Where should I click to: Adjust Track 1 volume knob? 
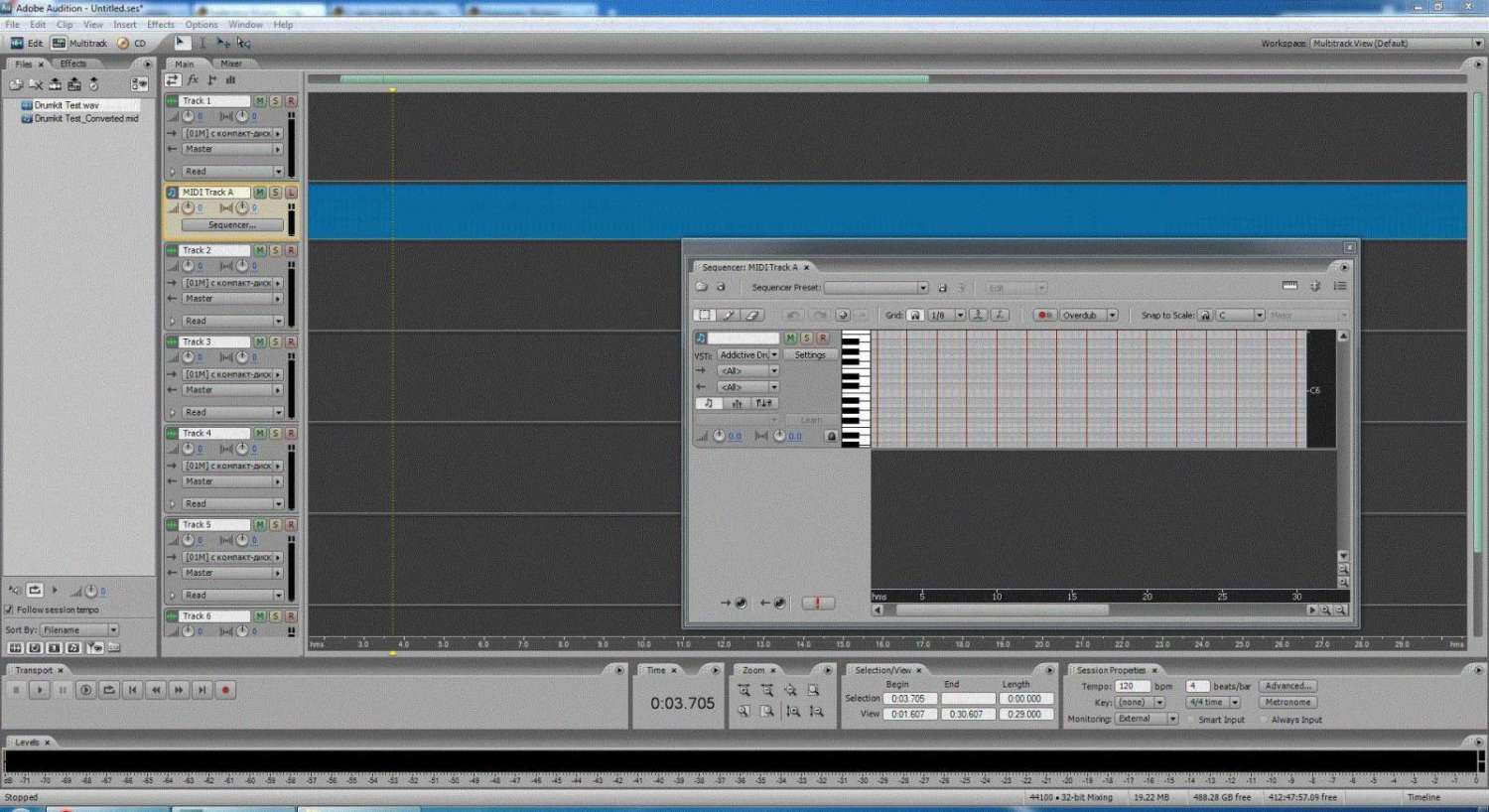[x=188, y=117]
